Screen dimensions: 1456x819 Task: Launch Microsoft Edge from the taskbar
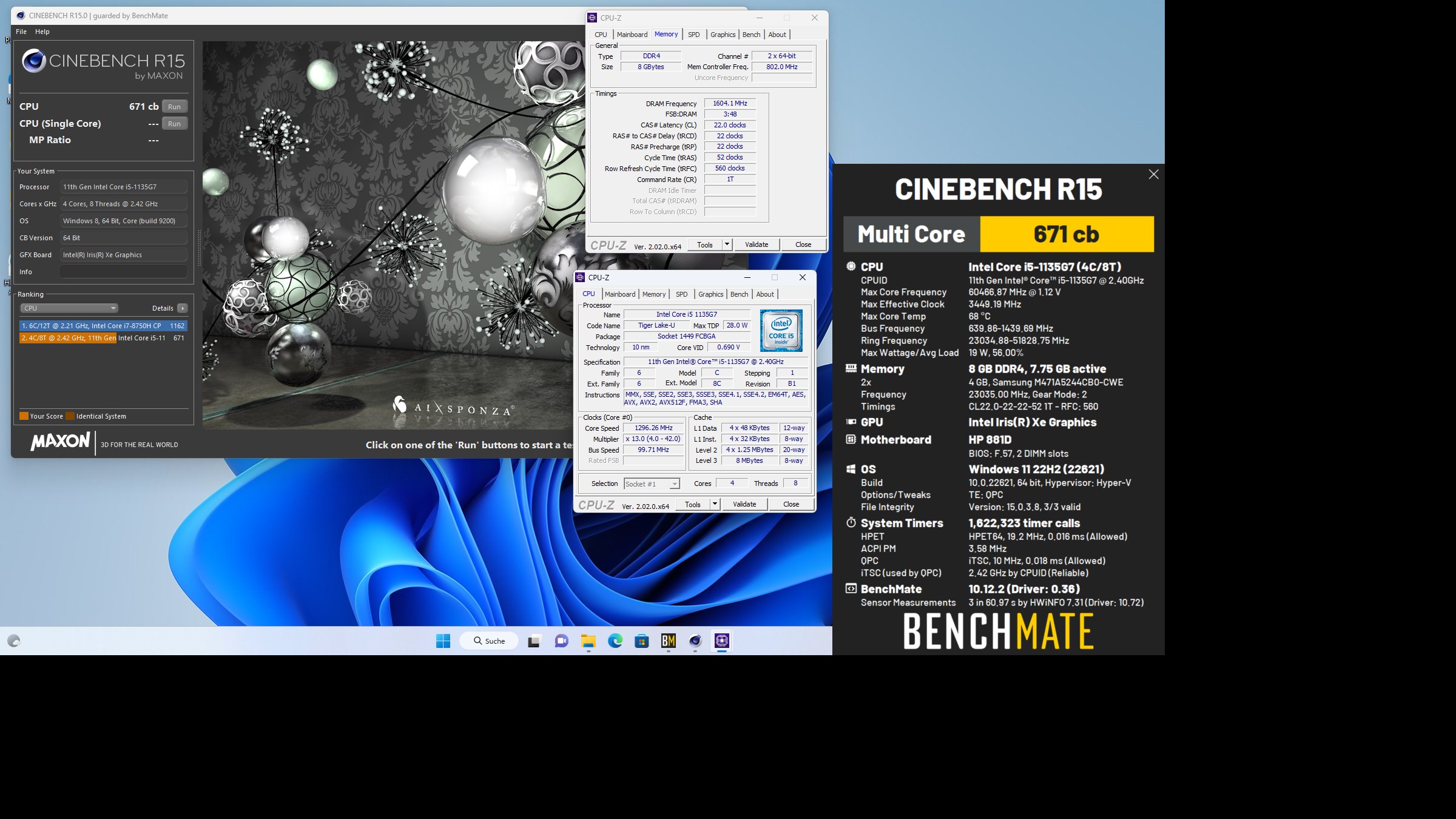click(x=615, y=641)
